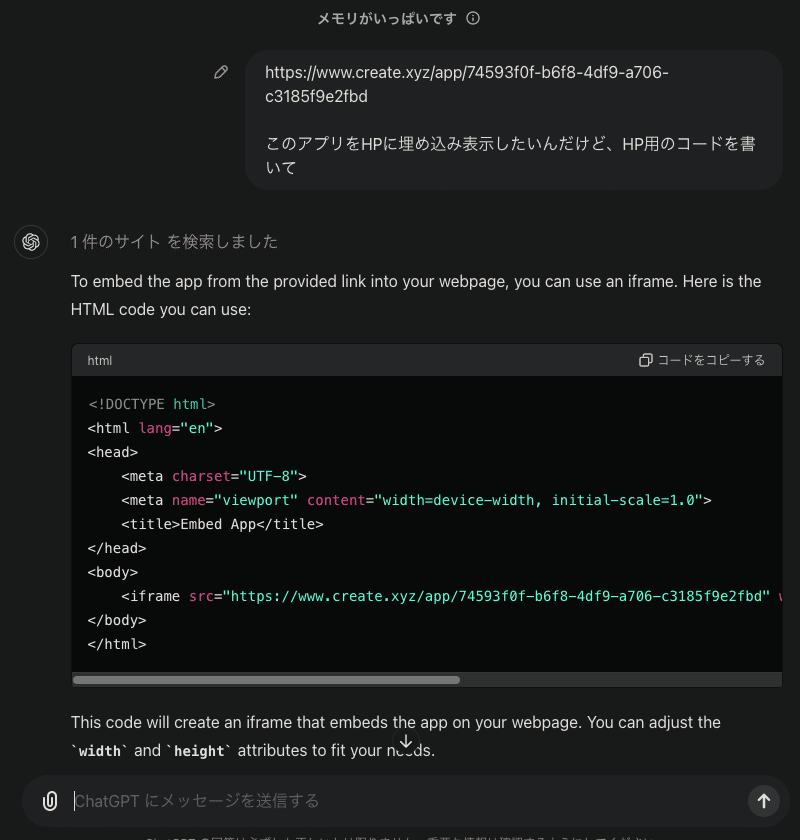
Task: Jump to bottom with down-arrow button
Action: [406, 741]
